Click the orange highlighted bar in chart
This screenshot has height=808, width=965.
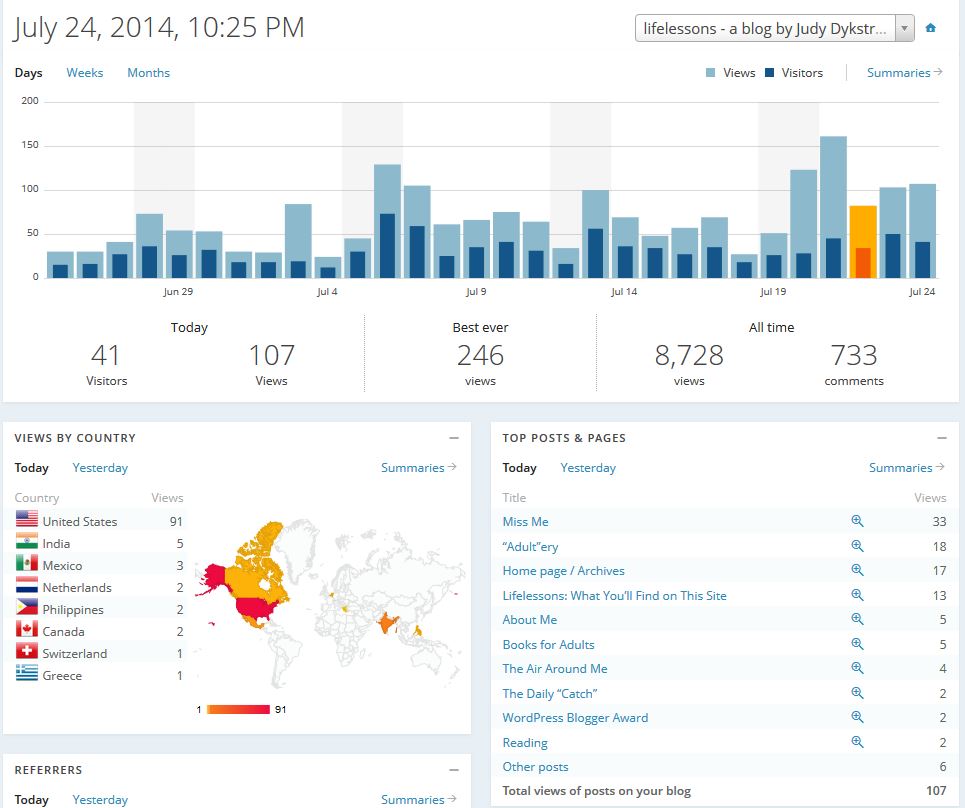[x=862, y=242]
